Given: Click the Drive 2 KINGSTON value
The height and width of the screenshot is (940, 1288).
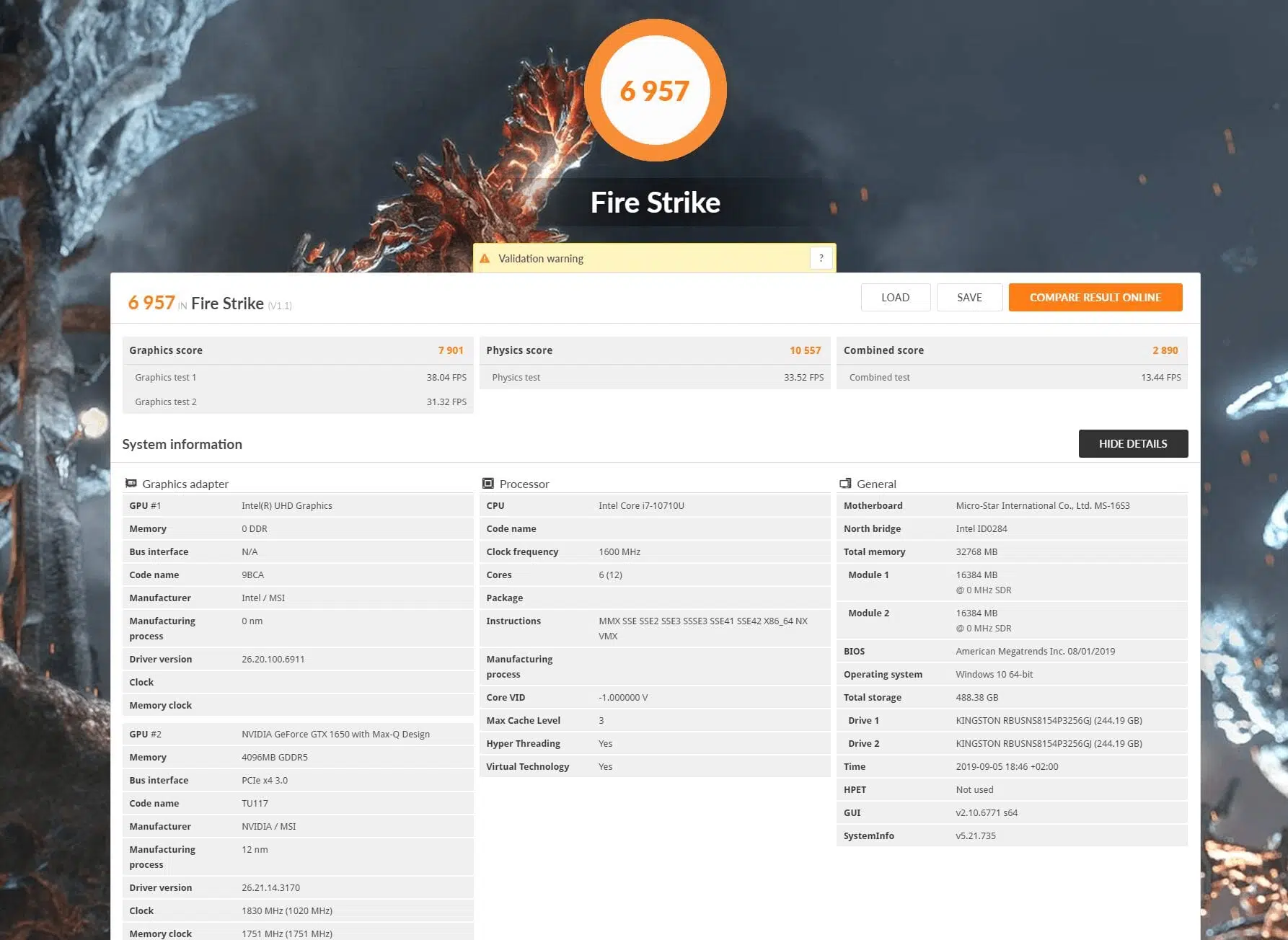Looking at the screenshot, I should pyautogui.click(x=1049, y=743).
